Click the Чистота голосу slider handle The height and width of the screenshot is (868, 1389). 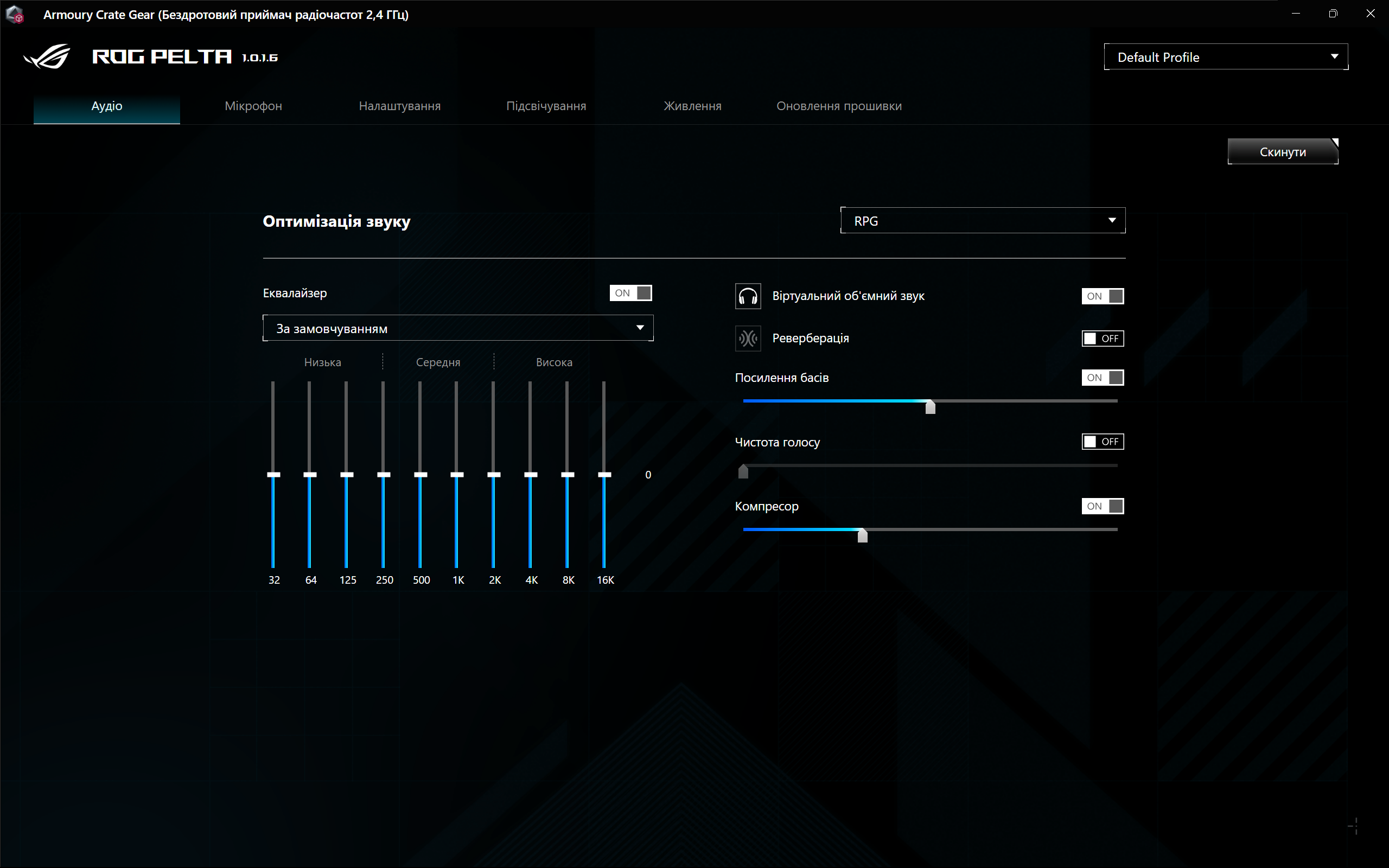[x=743, y=471]
